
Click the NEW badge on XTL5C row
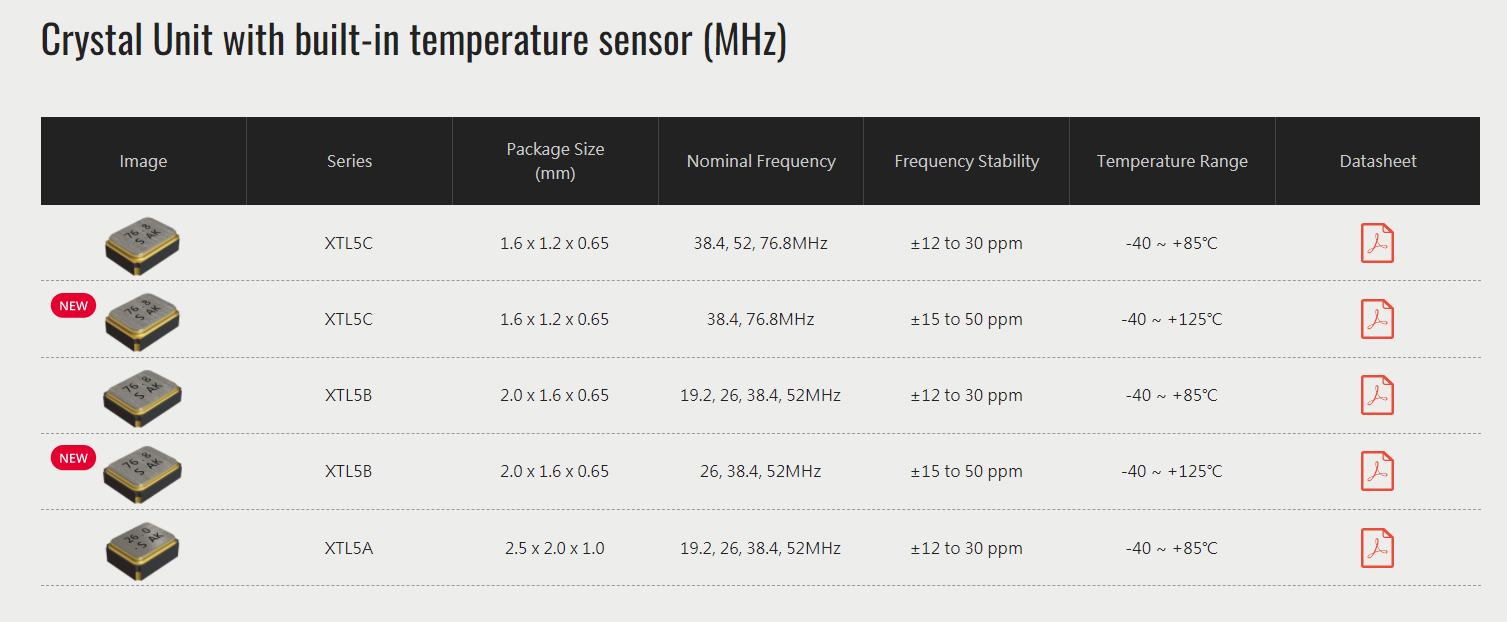[x=73, y=306]
